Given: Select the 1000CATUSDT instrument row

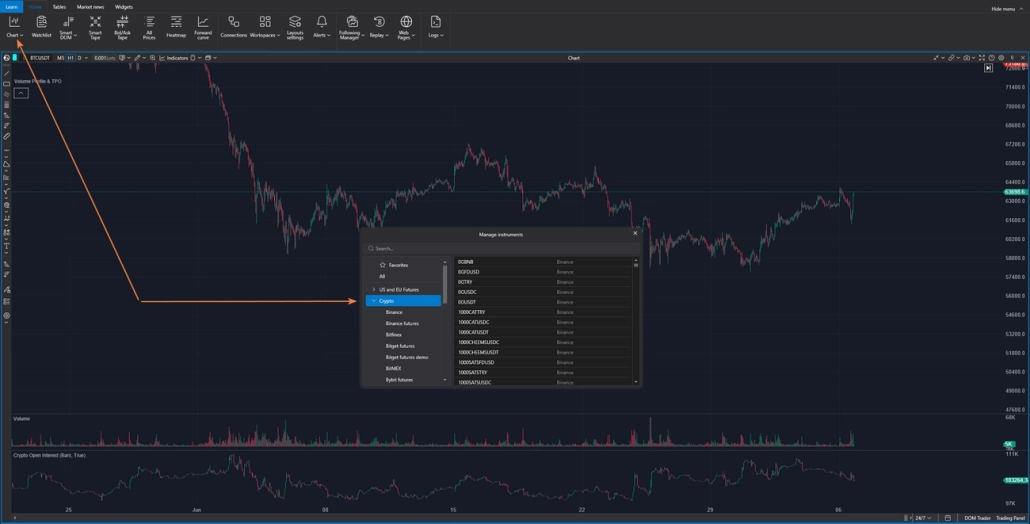Looking at the screenshot, I should tap(543, 332).
